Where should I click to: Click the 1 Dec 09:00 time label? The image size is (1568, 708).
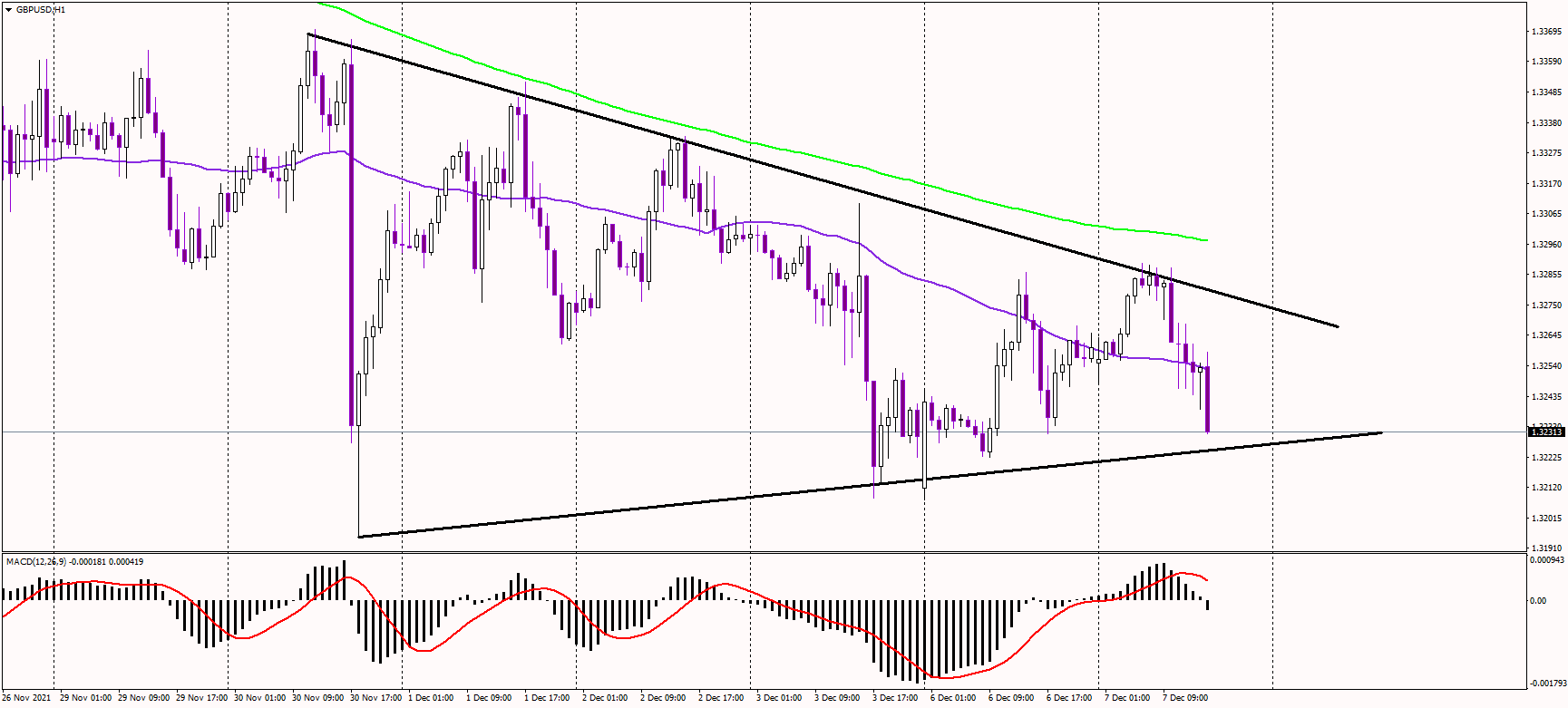tap(490, 698)
